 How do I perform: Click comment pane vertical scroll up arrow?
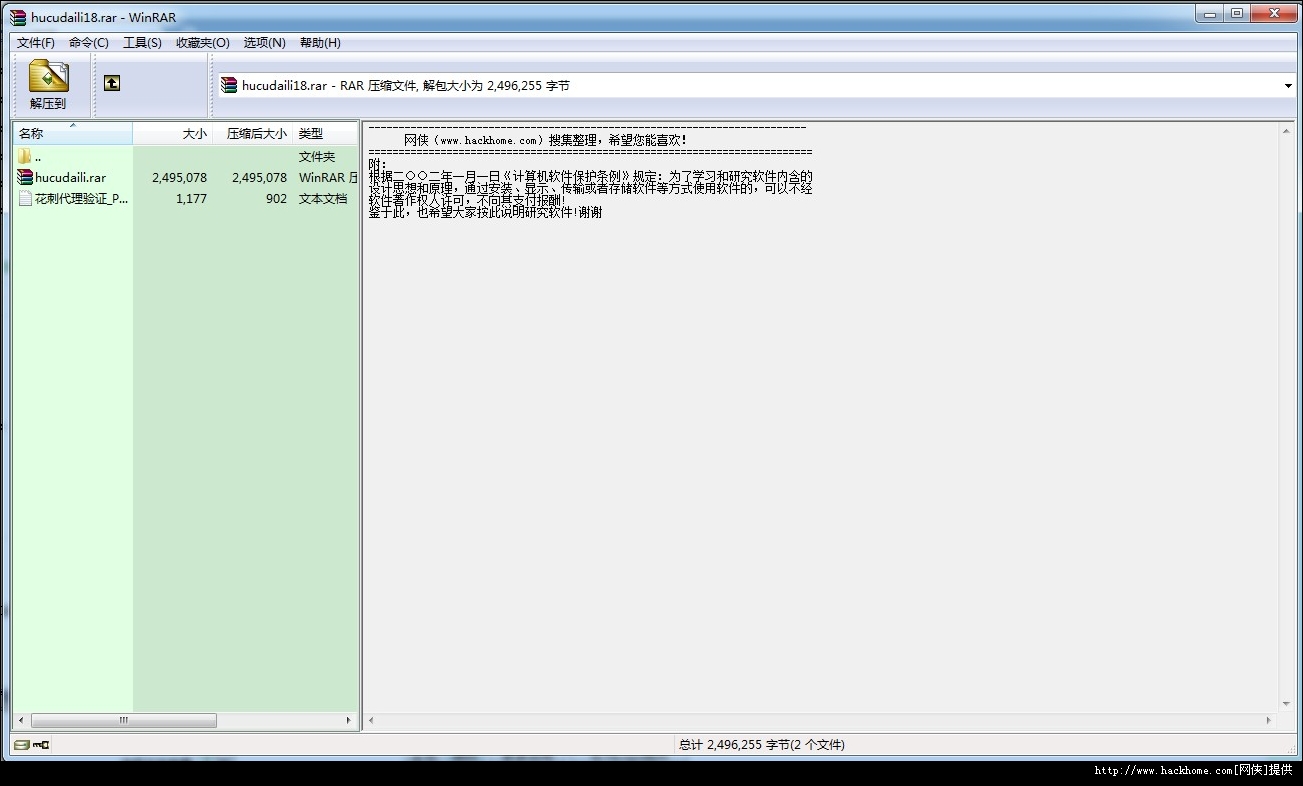click(x=1286, y=130)
